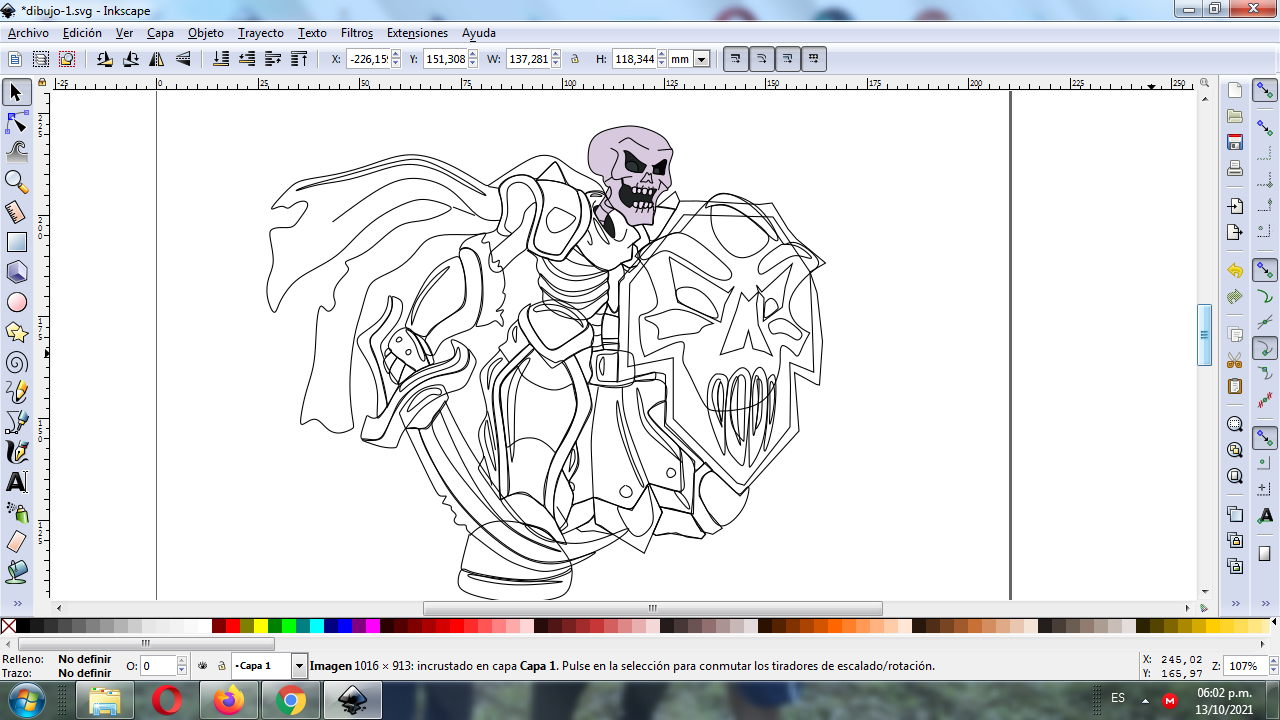The image size is (1280, 720).
Task: Click the Redo arrow icon
Action: (x=1235, y=297)
